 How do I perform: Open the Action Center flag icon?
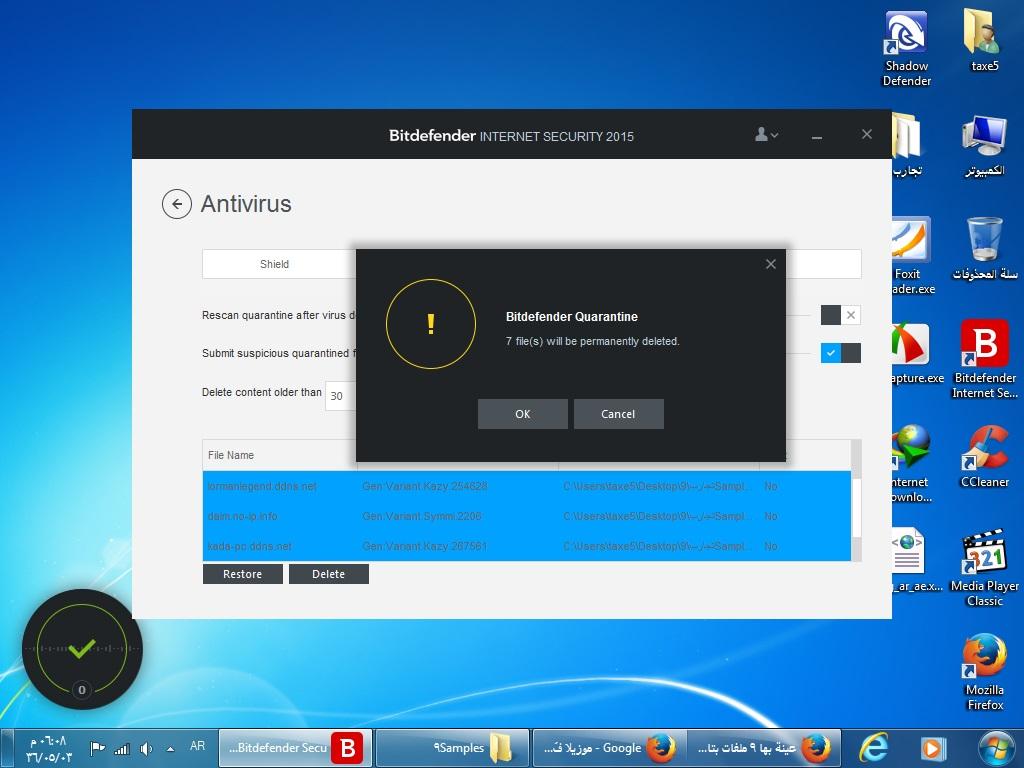(98, 748)
